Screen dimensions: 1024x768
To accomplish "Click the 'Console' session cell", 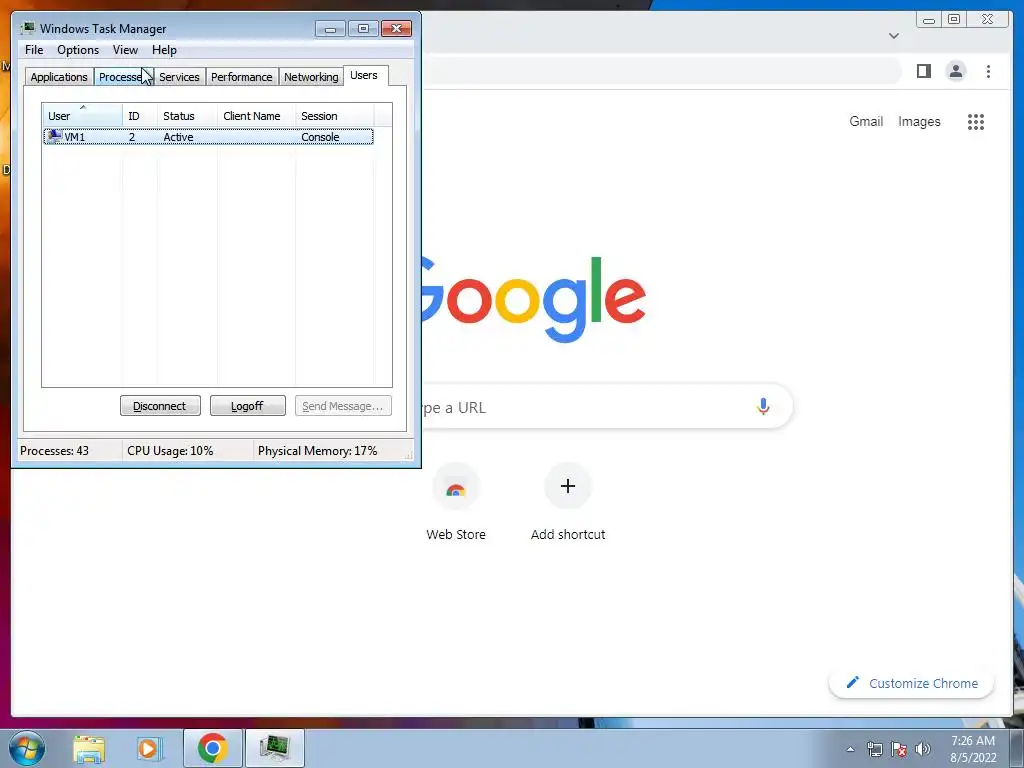I will (320, 137).
